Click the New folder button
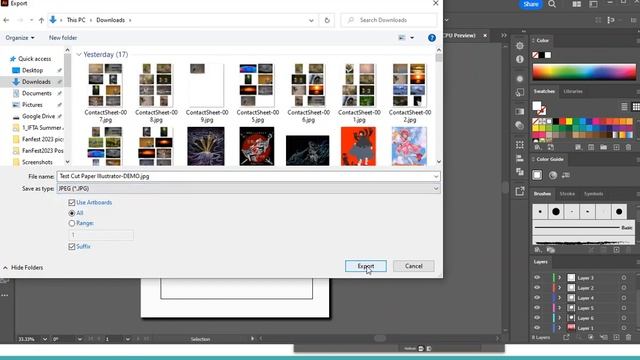This screenshot has height=360, width=640. coord(63,38)
